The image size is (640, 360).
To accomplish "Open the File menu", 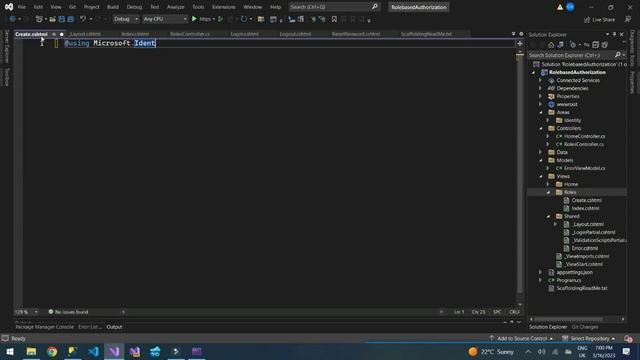I will pyautogui.click(x=22, y=7).
